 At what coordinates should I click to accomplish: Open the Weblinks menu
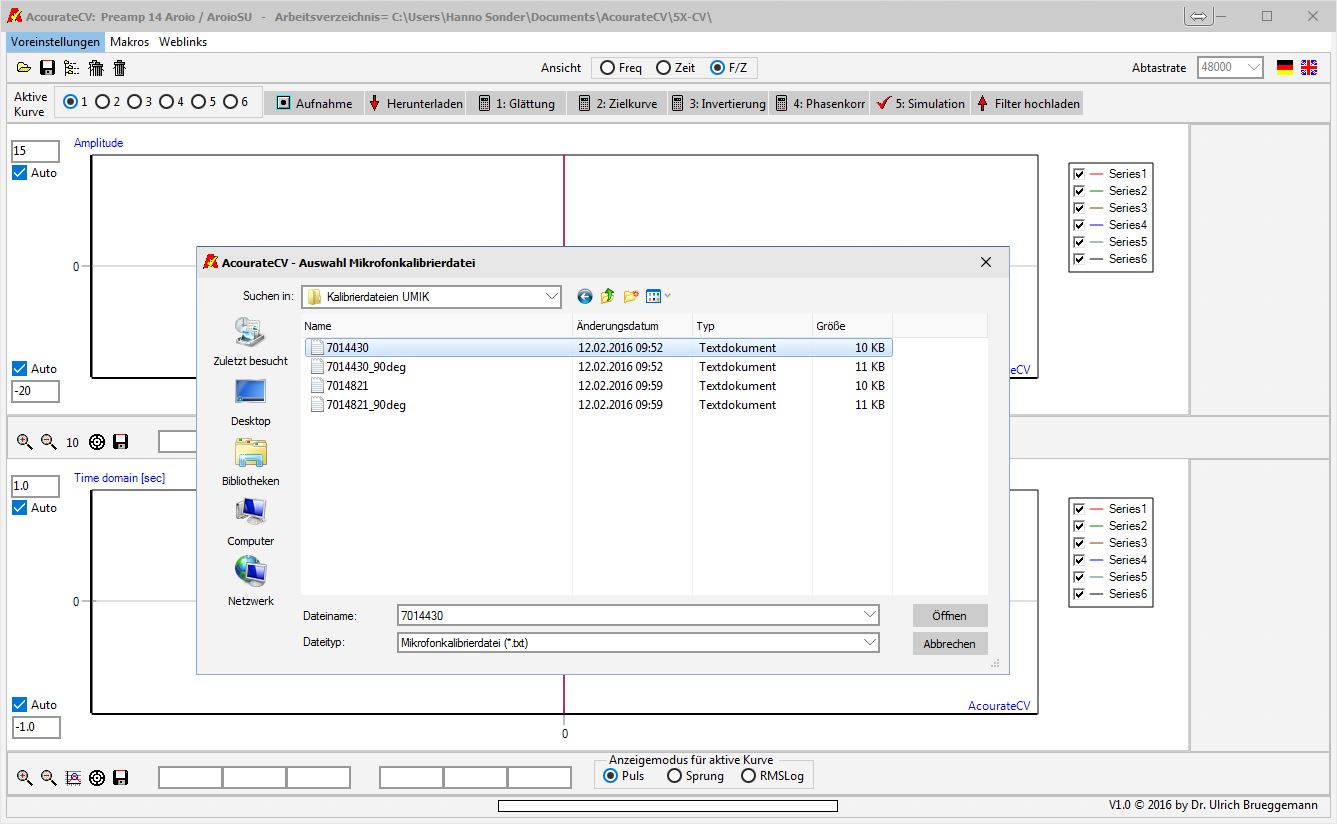pyautogui.click(x=183, y=42)
